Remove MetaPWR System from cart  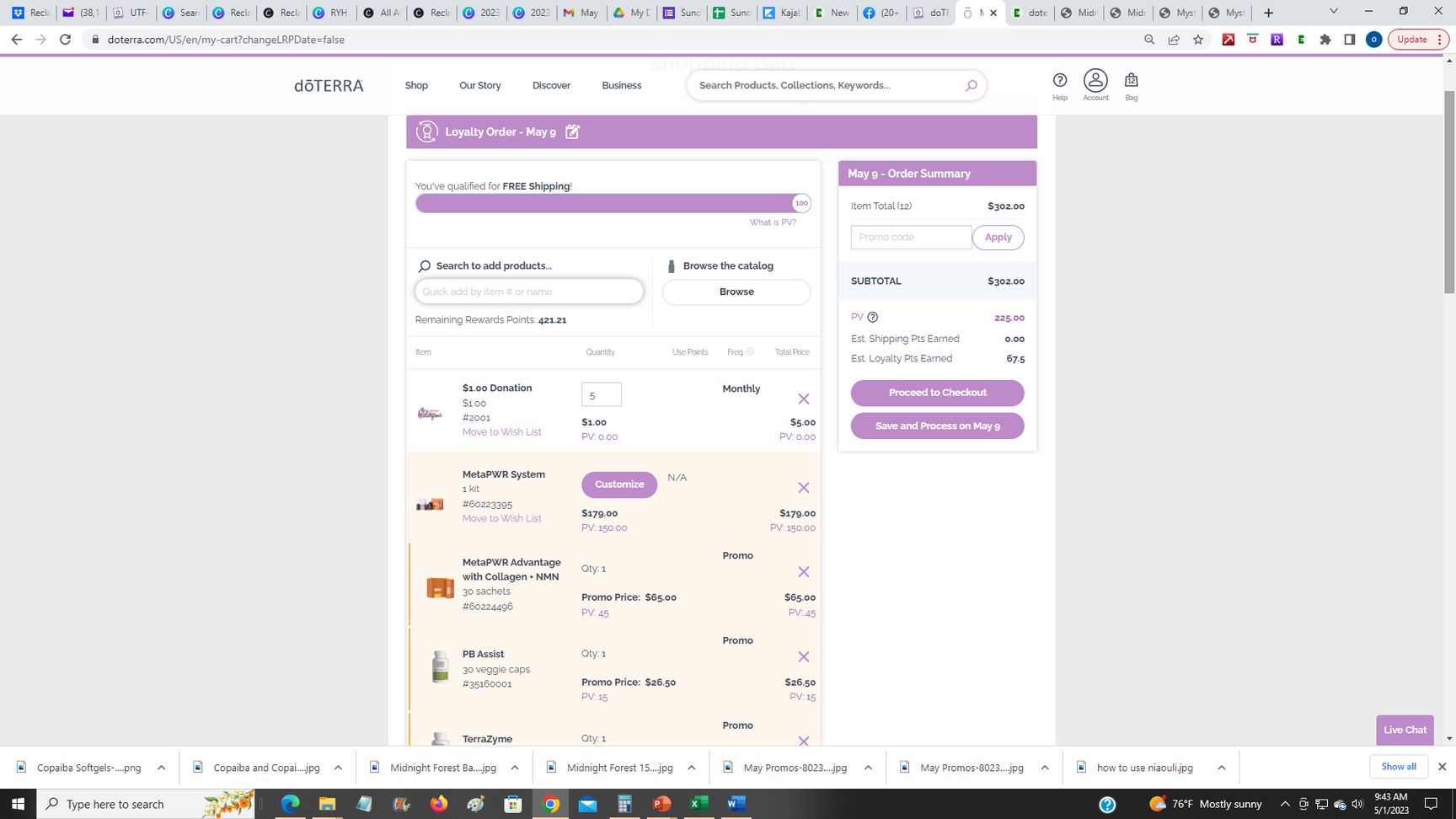(x=803, y=488)
